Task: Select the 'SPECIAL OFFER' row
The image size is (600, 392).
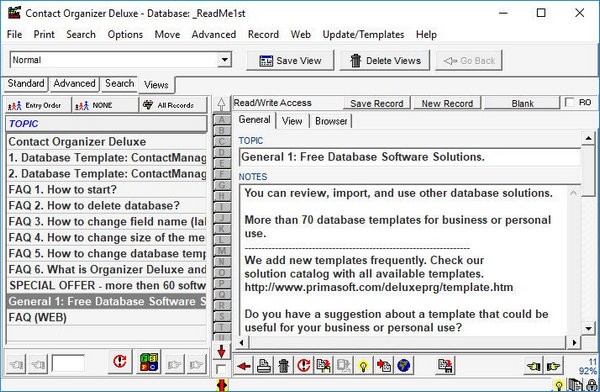Action: tap(106, 285)
